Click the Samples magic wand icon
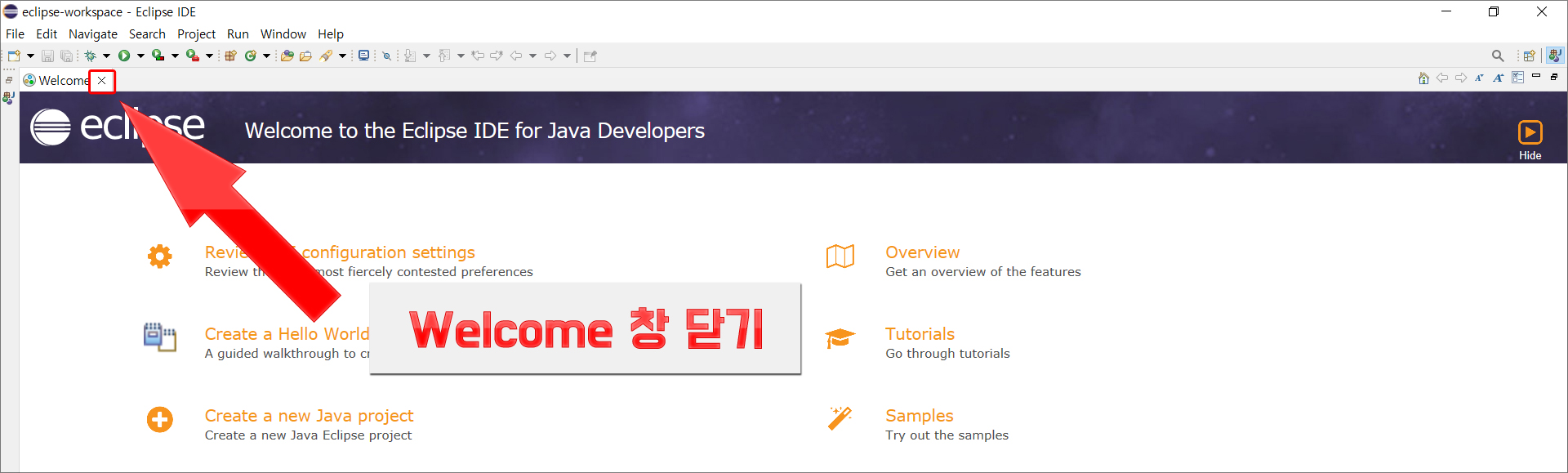 click(x=840, y=418)
